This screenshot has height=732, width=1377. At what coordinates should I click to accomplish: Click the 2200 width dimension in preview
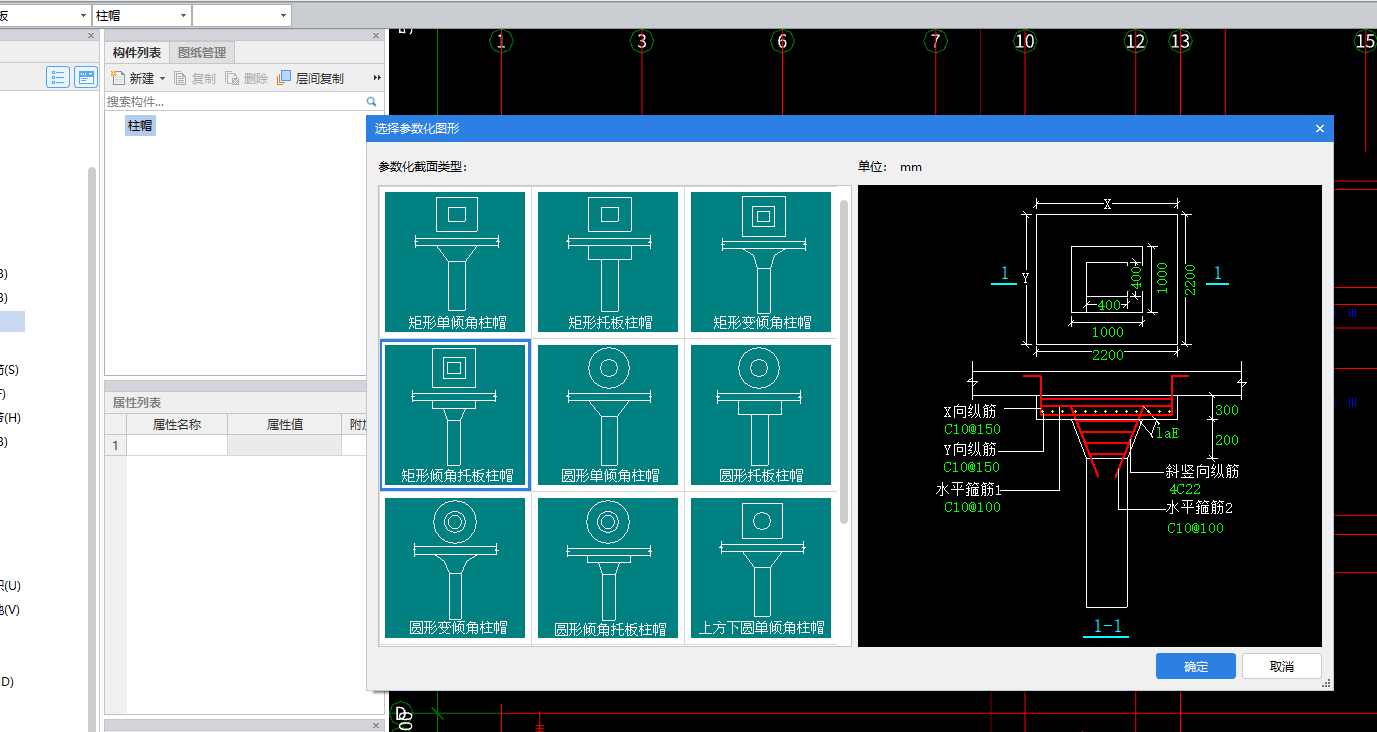click(x=1107, y=355)
